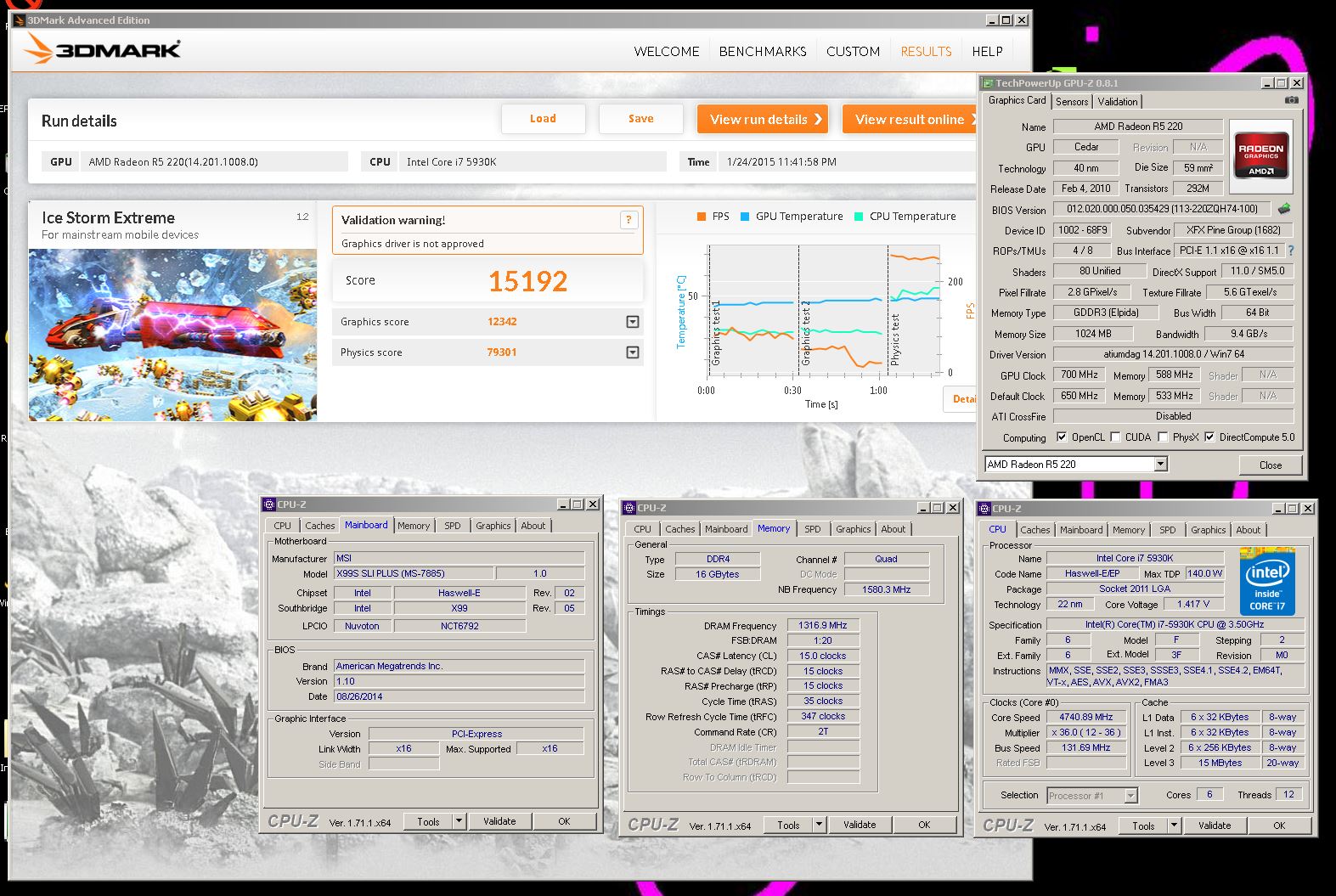Click the 3DMark logo
The width and height of the screenshot is (1336, 896).
(x=102, y=49)
